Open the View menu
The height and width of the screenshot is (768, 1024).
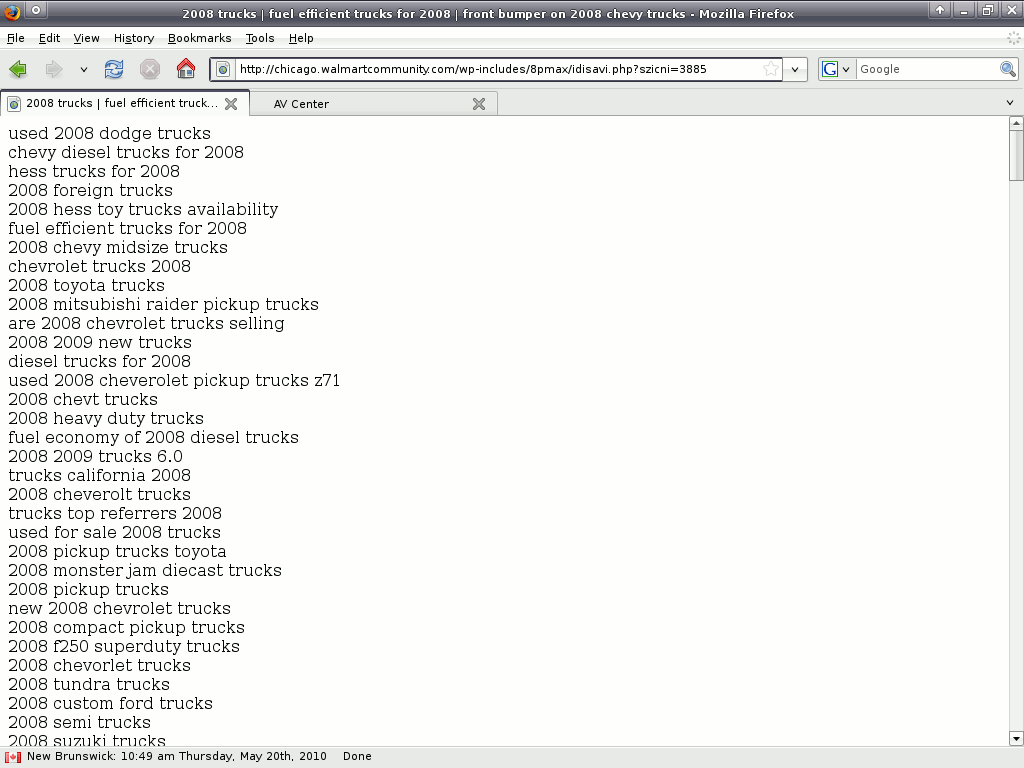click(86, 38)
